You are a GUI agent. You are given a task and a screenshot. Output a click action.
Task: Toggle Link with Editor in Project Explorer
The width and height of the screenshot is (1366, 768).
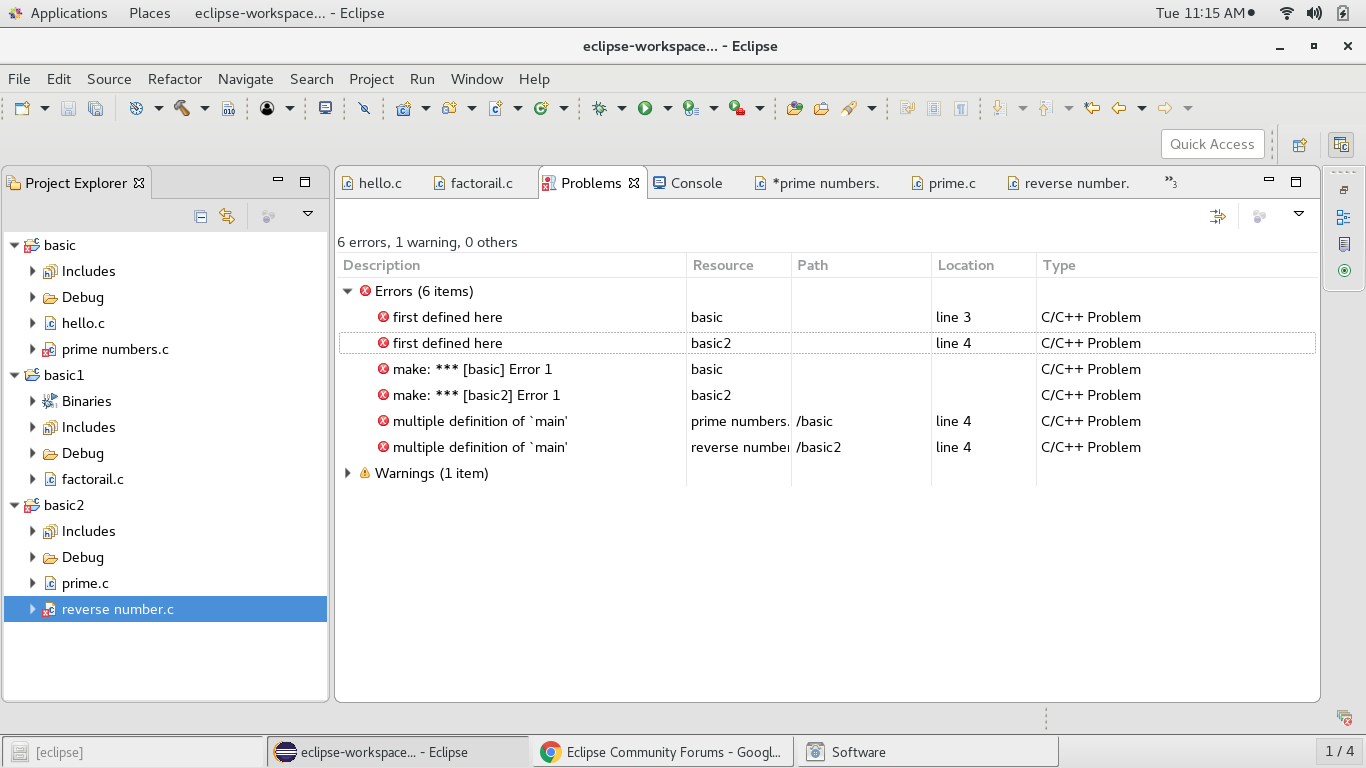click(x=227, y=216)
